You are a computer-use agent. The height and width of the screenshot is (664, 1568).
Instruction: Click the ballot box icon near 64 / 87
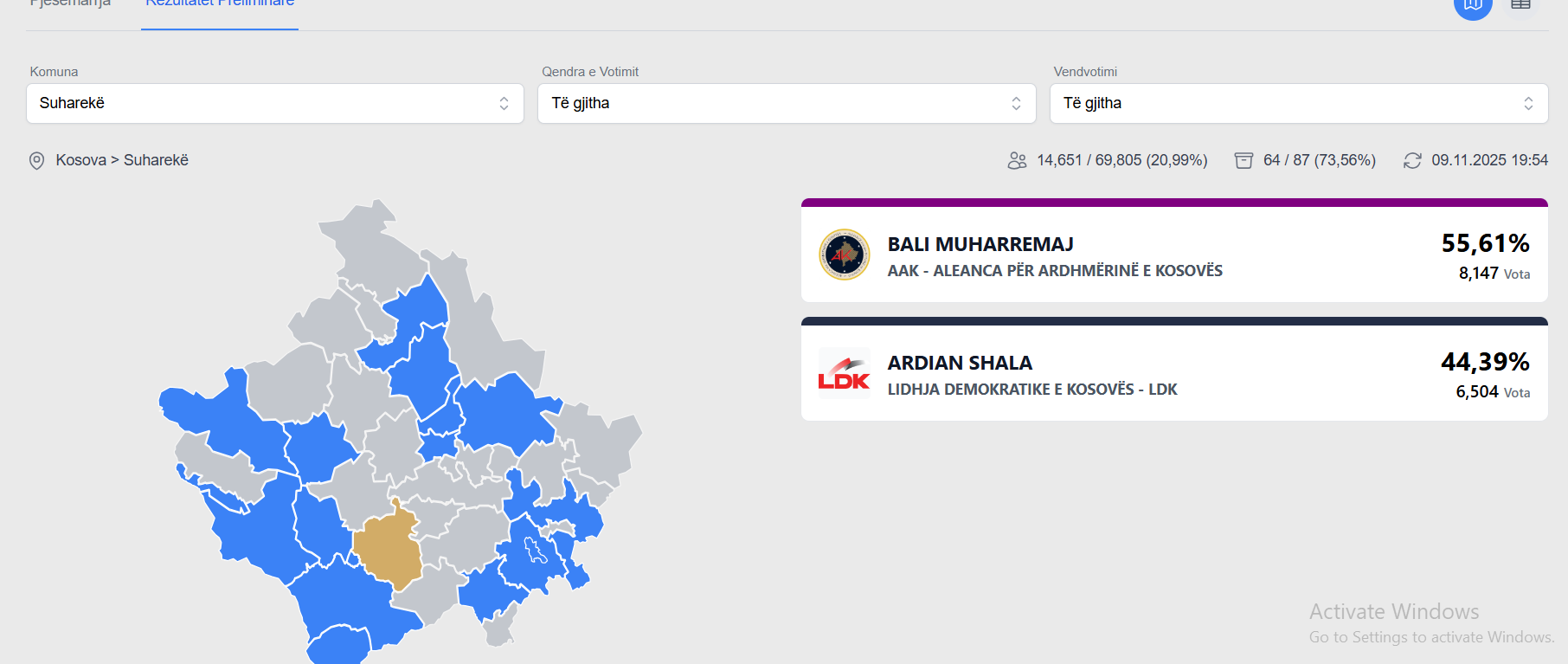coord(1243,161)
